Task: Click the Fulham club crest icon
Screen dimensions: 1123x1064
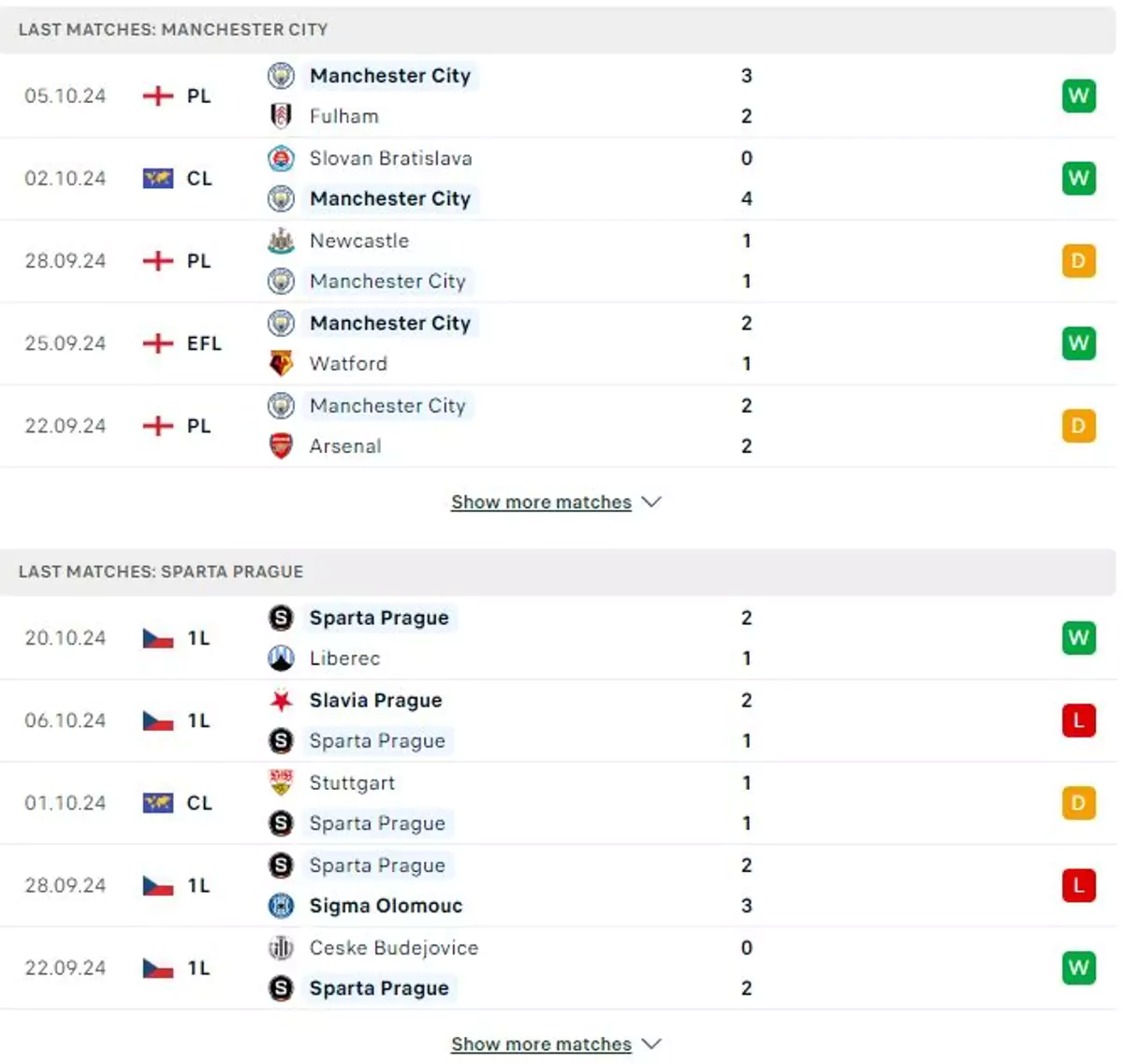Action: pyautogui.click(x=281, y=116)
